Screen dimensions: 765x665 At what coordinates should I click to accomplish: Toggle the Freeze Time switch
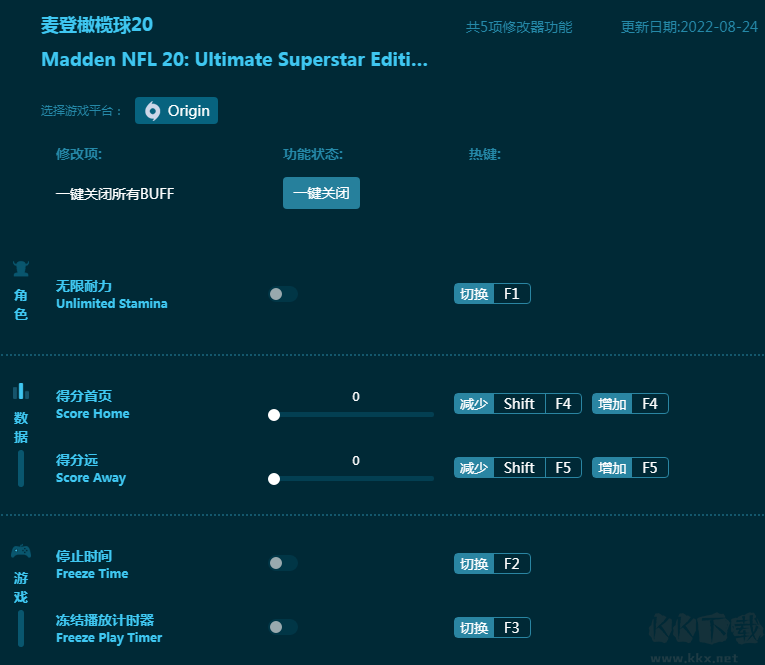(283, 563)
